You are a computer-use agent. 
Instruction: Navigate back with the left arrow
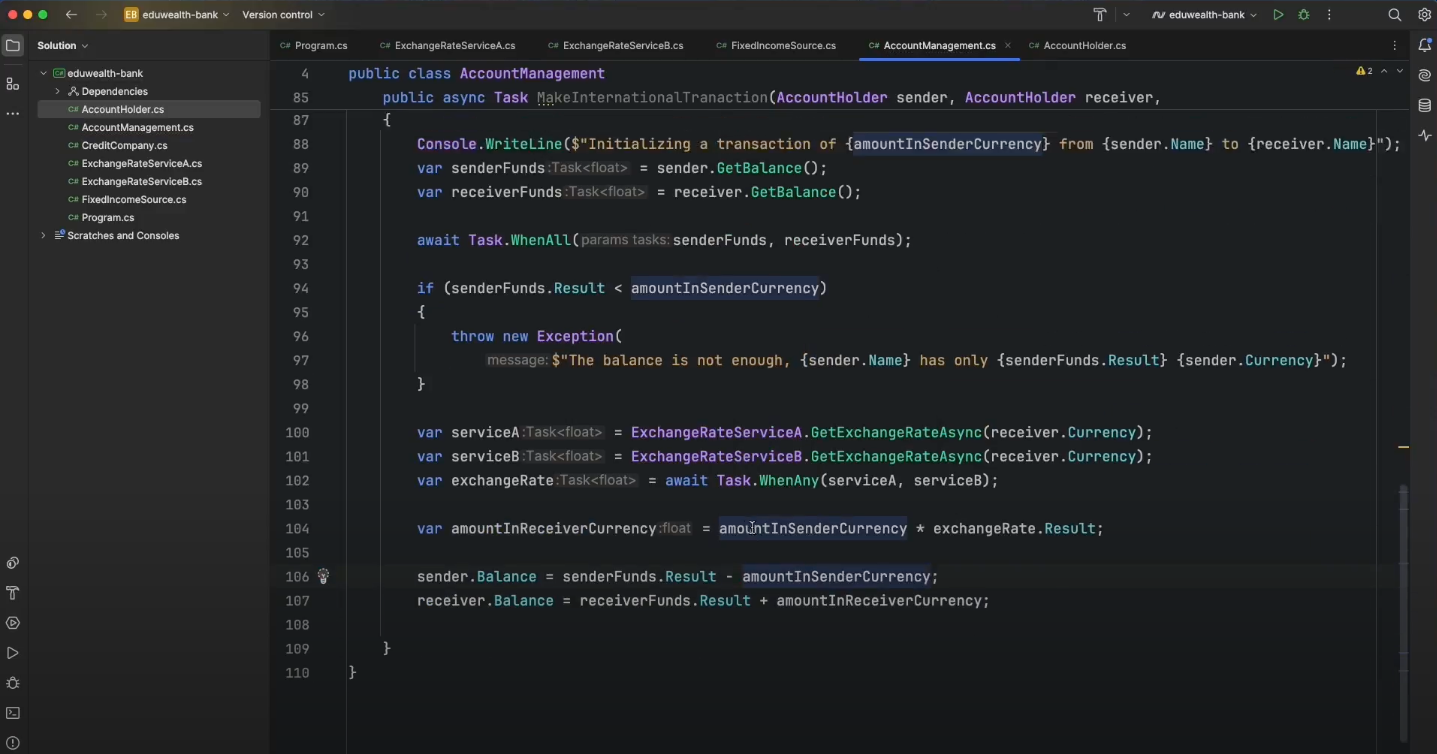click(71, 15)
